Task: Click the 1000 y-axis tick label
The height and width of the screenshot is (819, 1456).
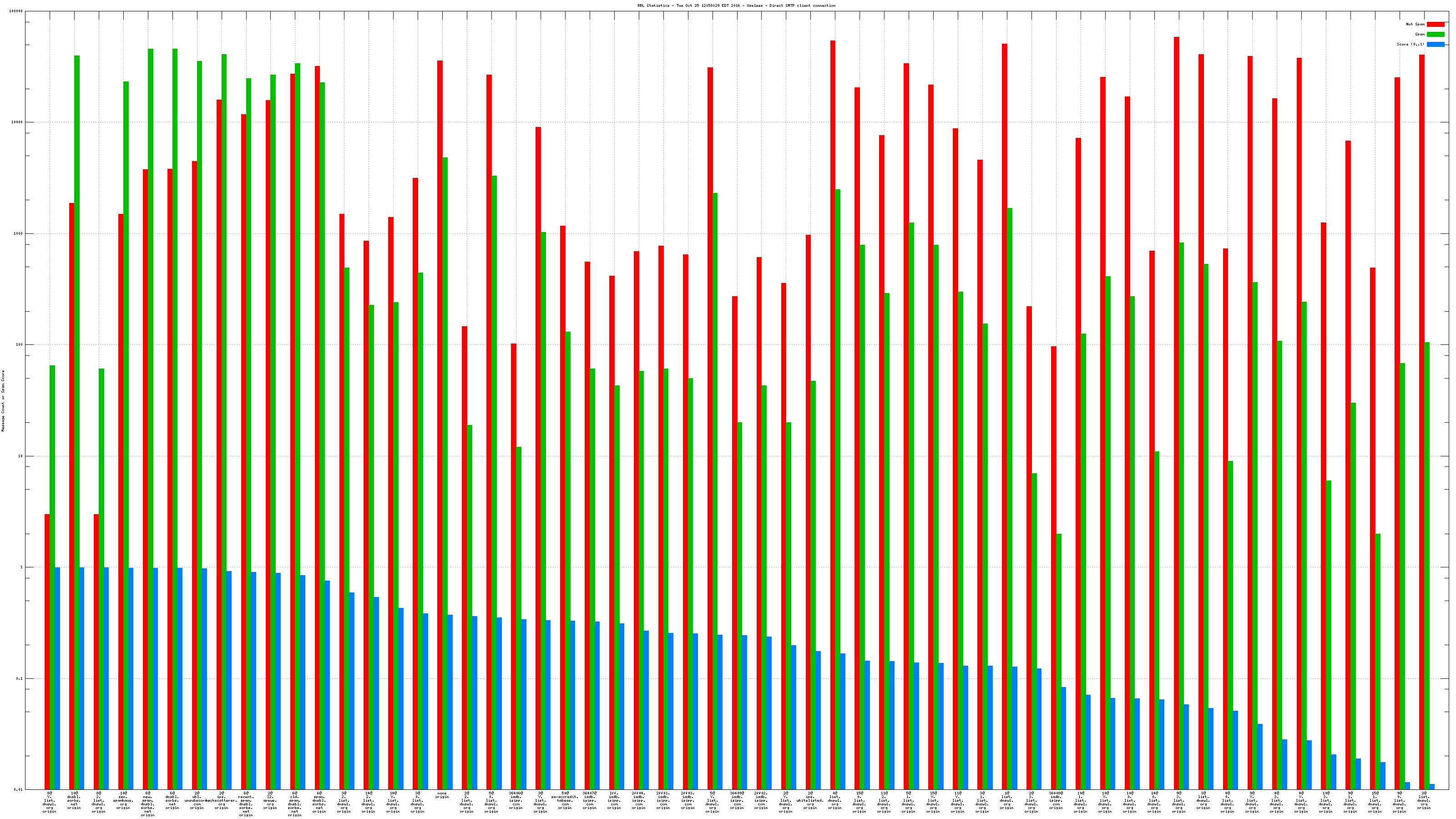Action: click(19, 233)
